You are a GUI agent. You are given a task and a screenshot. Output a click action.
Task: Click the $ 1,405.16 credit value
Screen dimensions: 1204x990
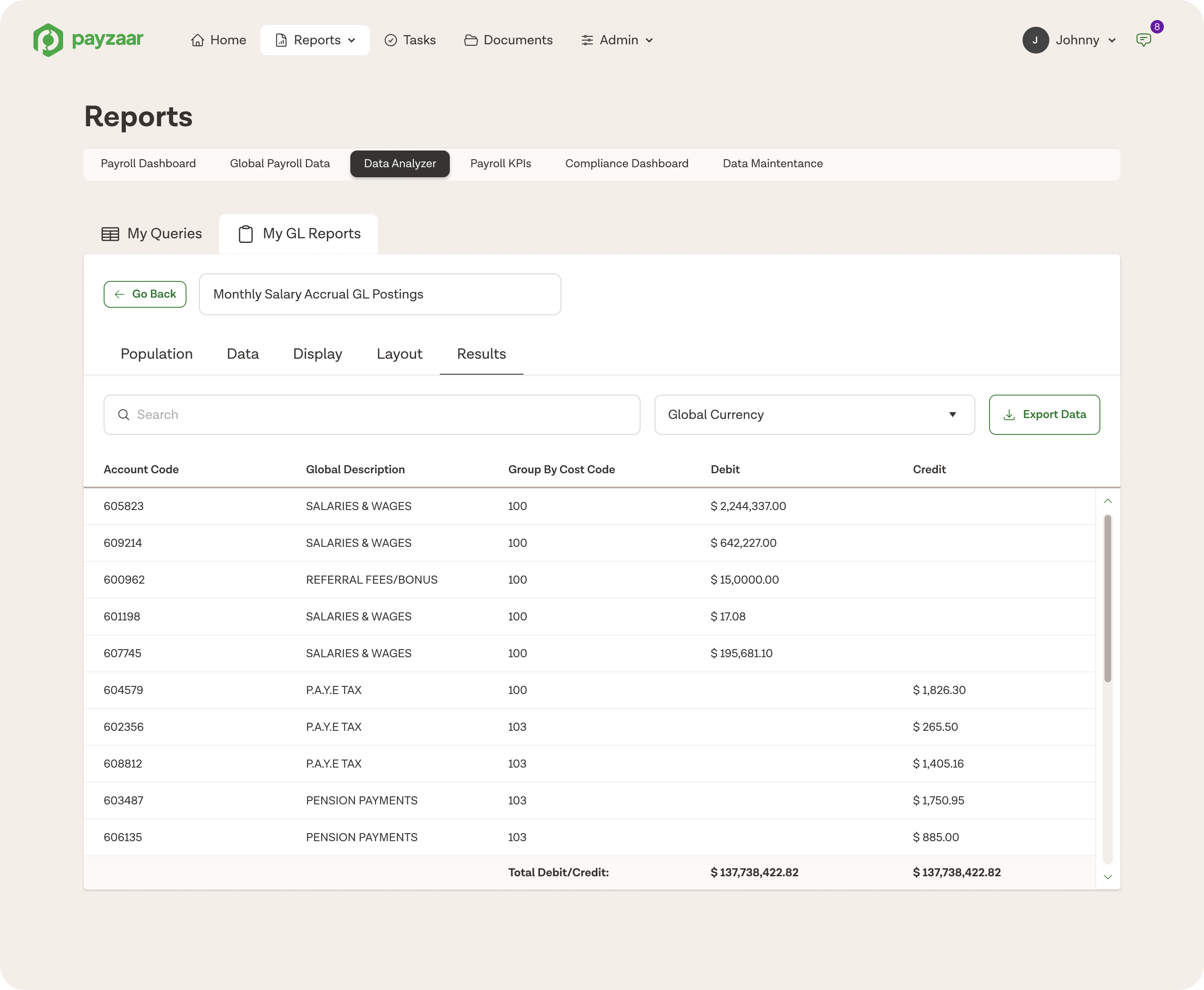point(938,763)
